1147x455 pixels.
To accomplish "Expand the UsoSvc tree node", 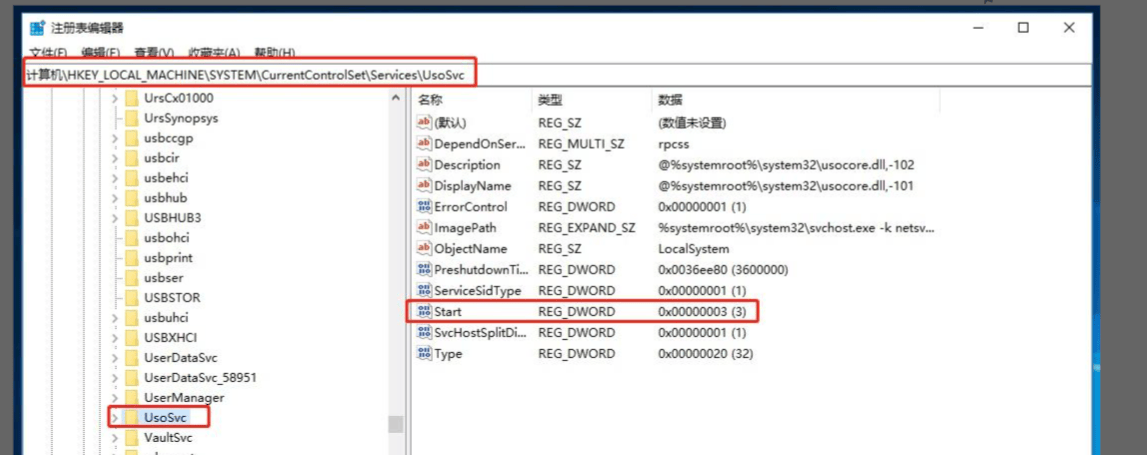I will 114,417.
